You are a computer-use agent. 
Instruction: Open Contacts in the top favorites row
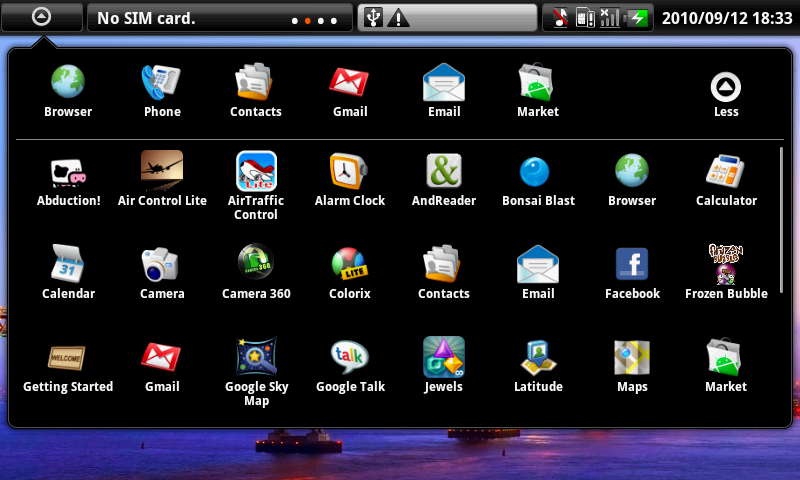(x=256, y=91)
